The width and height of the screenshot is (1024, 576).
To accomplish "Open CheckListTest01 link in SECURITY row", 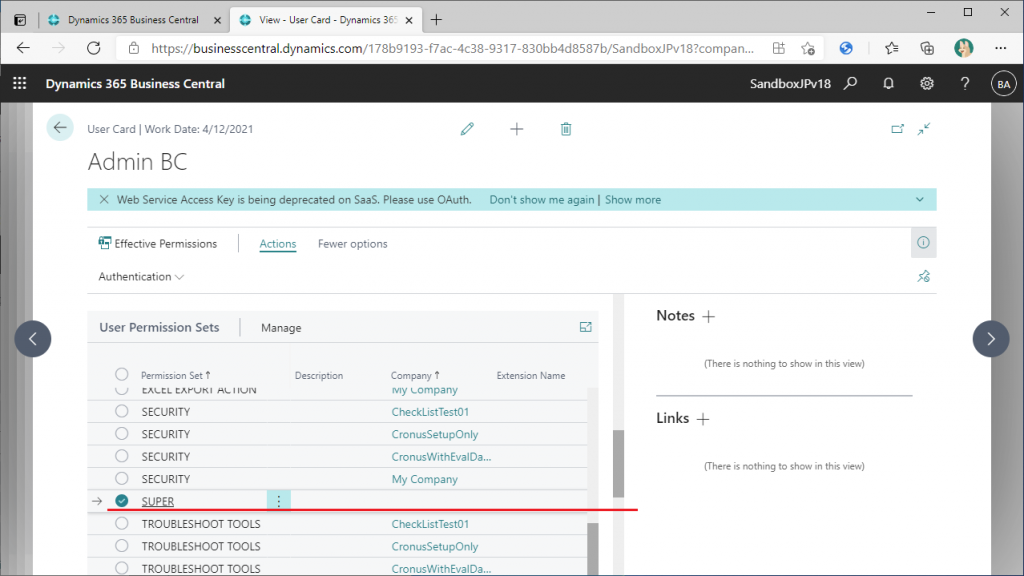I will [430, 412].
